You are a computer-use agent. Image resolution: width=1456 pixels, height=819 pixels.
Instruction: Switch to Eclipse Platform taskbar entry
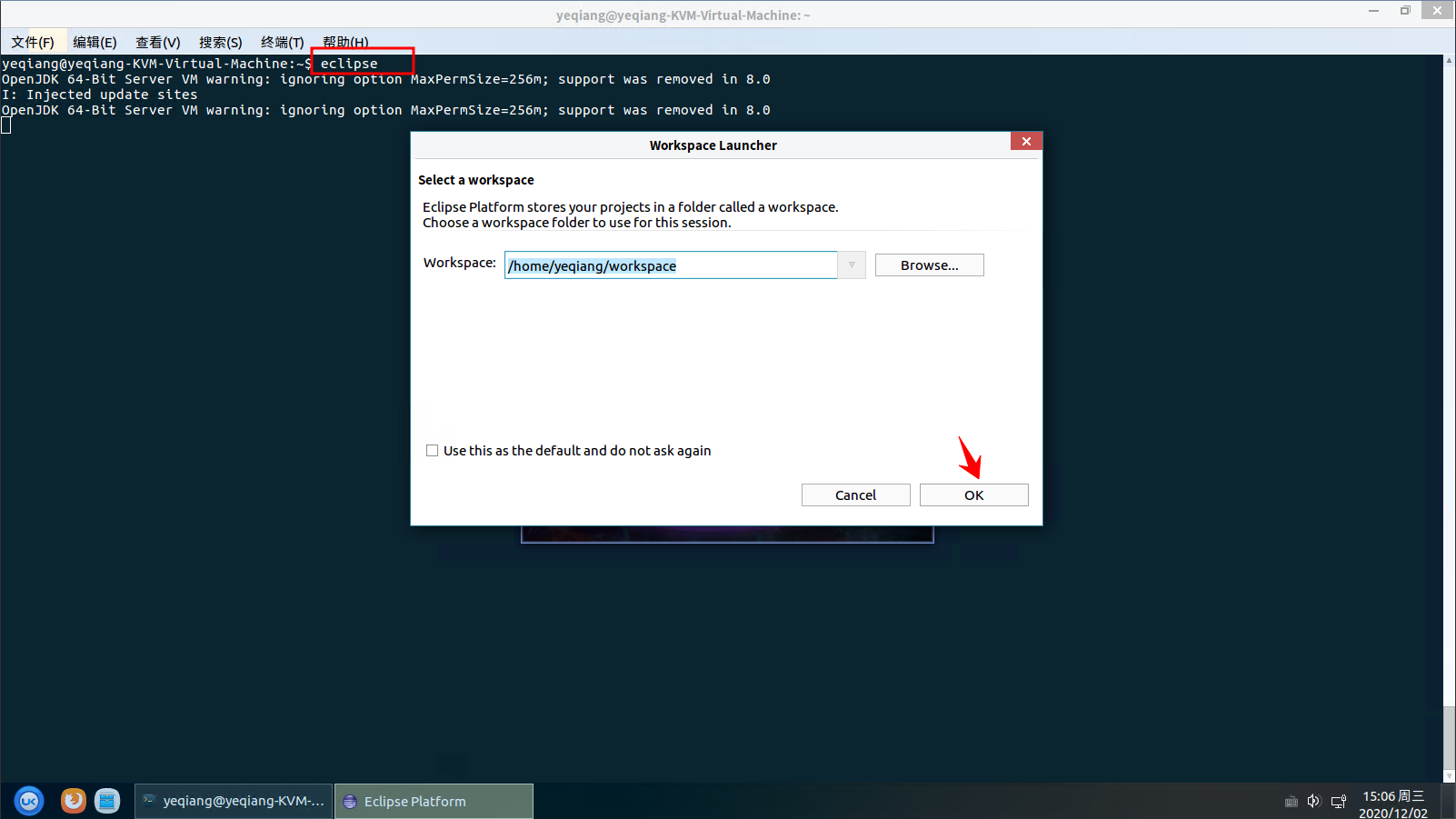[434, 802]
